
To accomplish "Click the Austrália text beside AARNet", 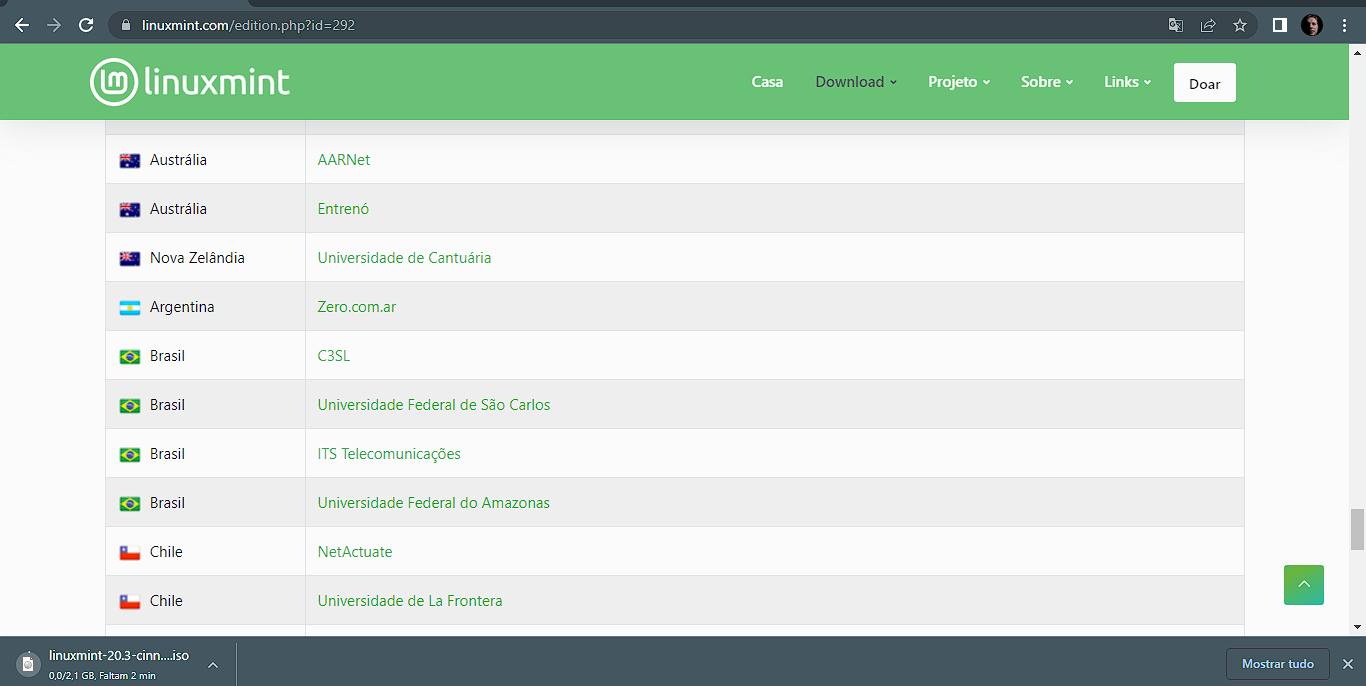I will point(178,160).
